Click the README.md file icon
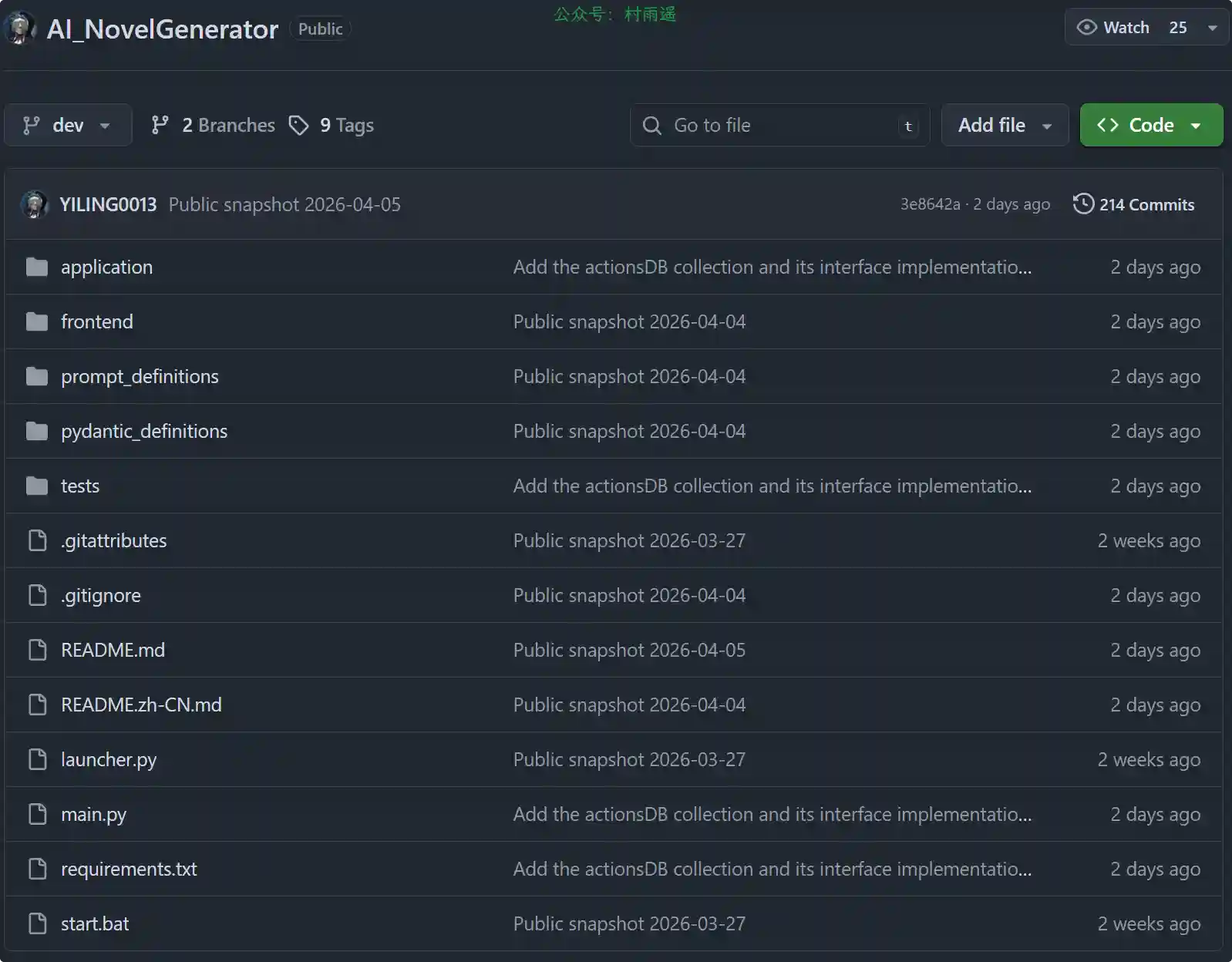Viewport: 1232px width, 962px height. pos(37,650)
